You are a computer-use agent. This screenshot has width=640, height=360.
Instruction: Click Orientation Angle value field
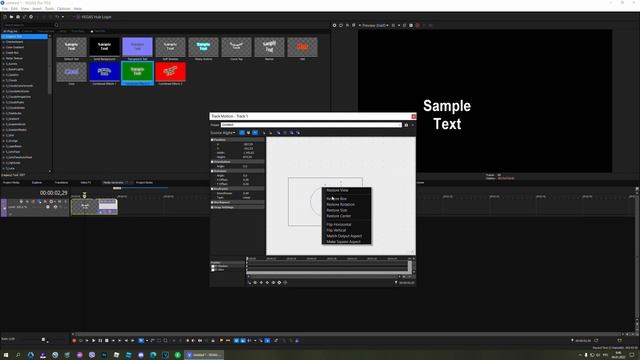(x=246, y=166)
